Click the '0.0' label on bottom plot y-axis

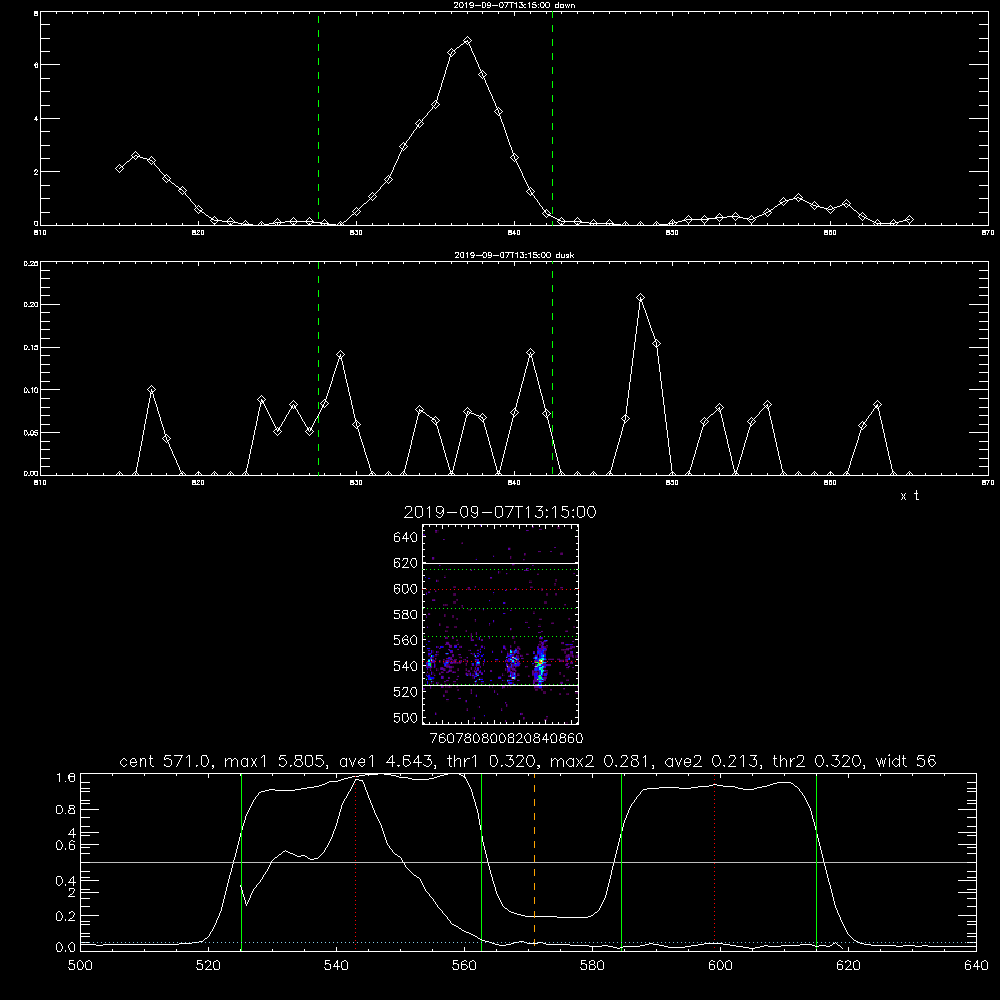click(x=66, y=948)
